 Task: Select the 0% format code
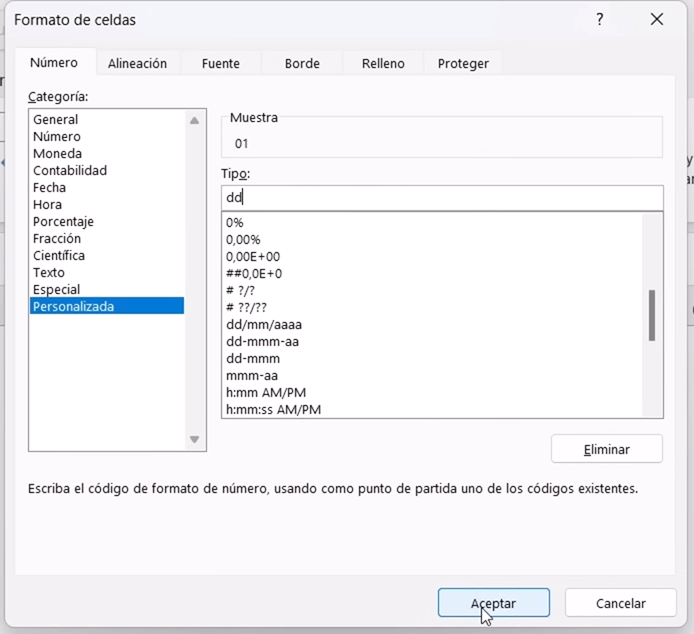tap(432, 223)
